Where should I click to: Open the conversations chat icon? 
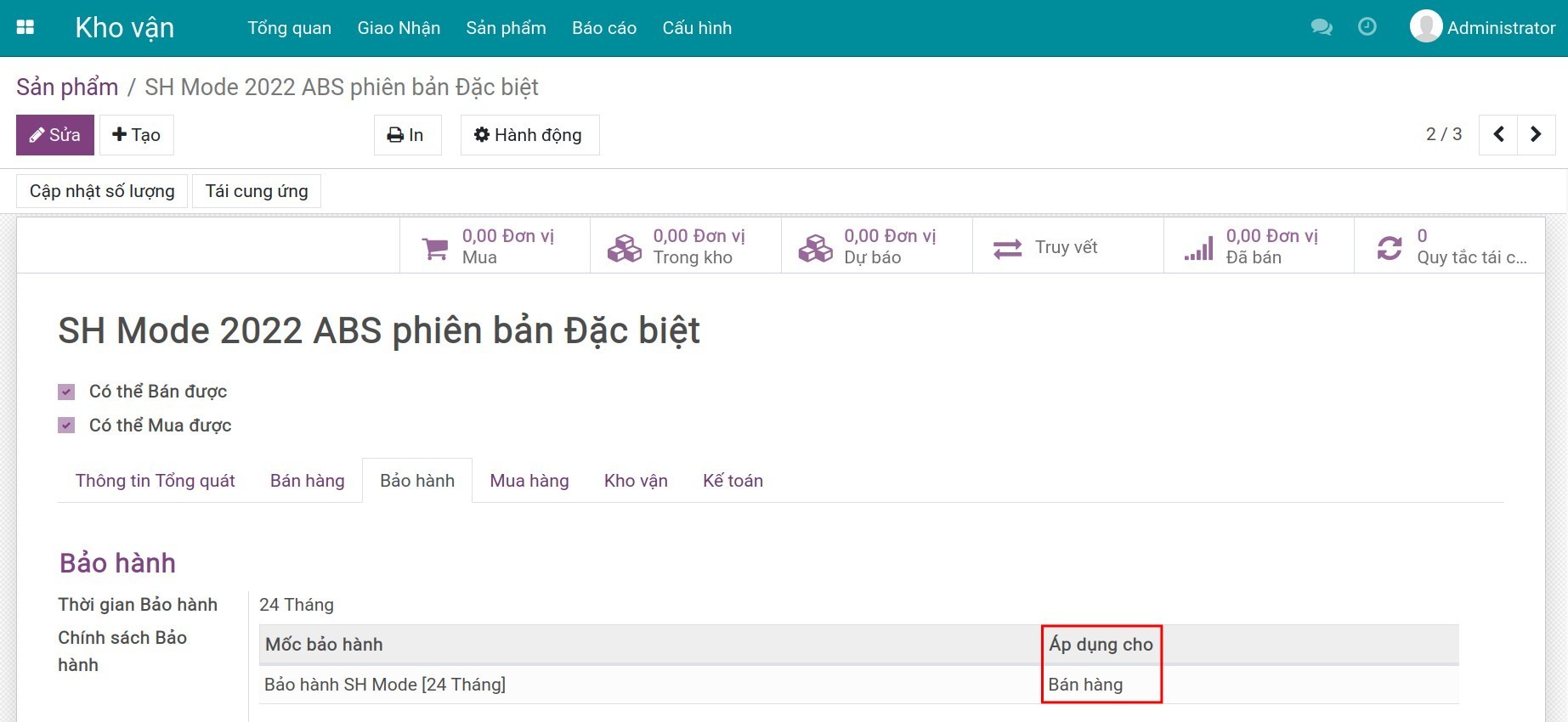pos(1321,27)
